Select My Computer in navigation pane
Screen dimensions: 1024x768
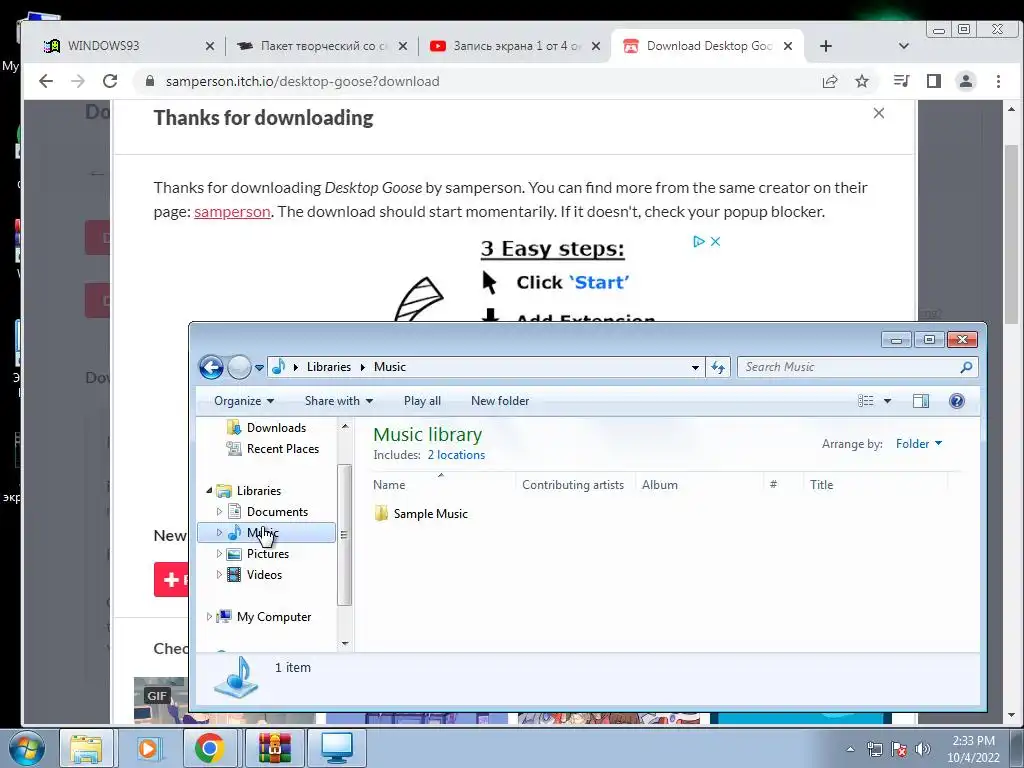(273, 616)
